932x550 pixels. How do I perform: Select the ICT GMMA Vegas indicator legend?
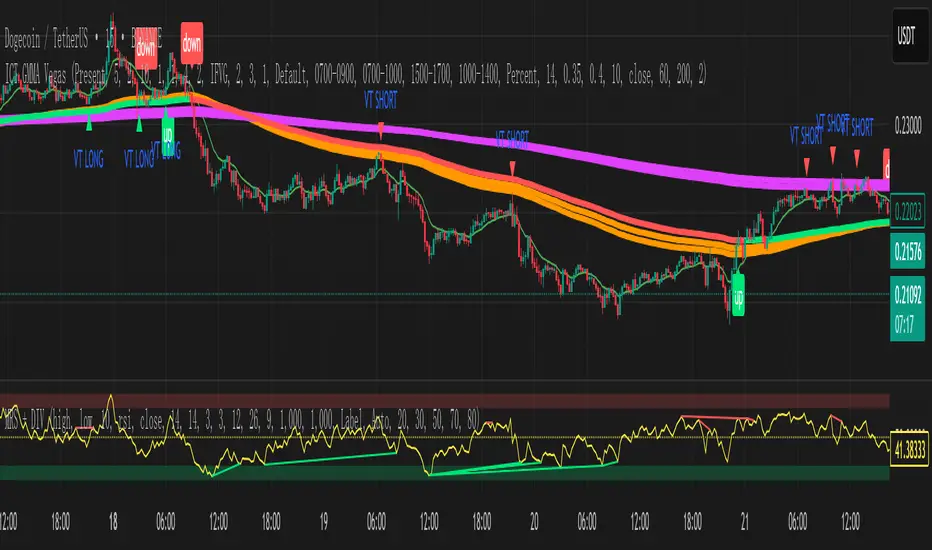point(355,75)
